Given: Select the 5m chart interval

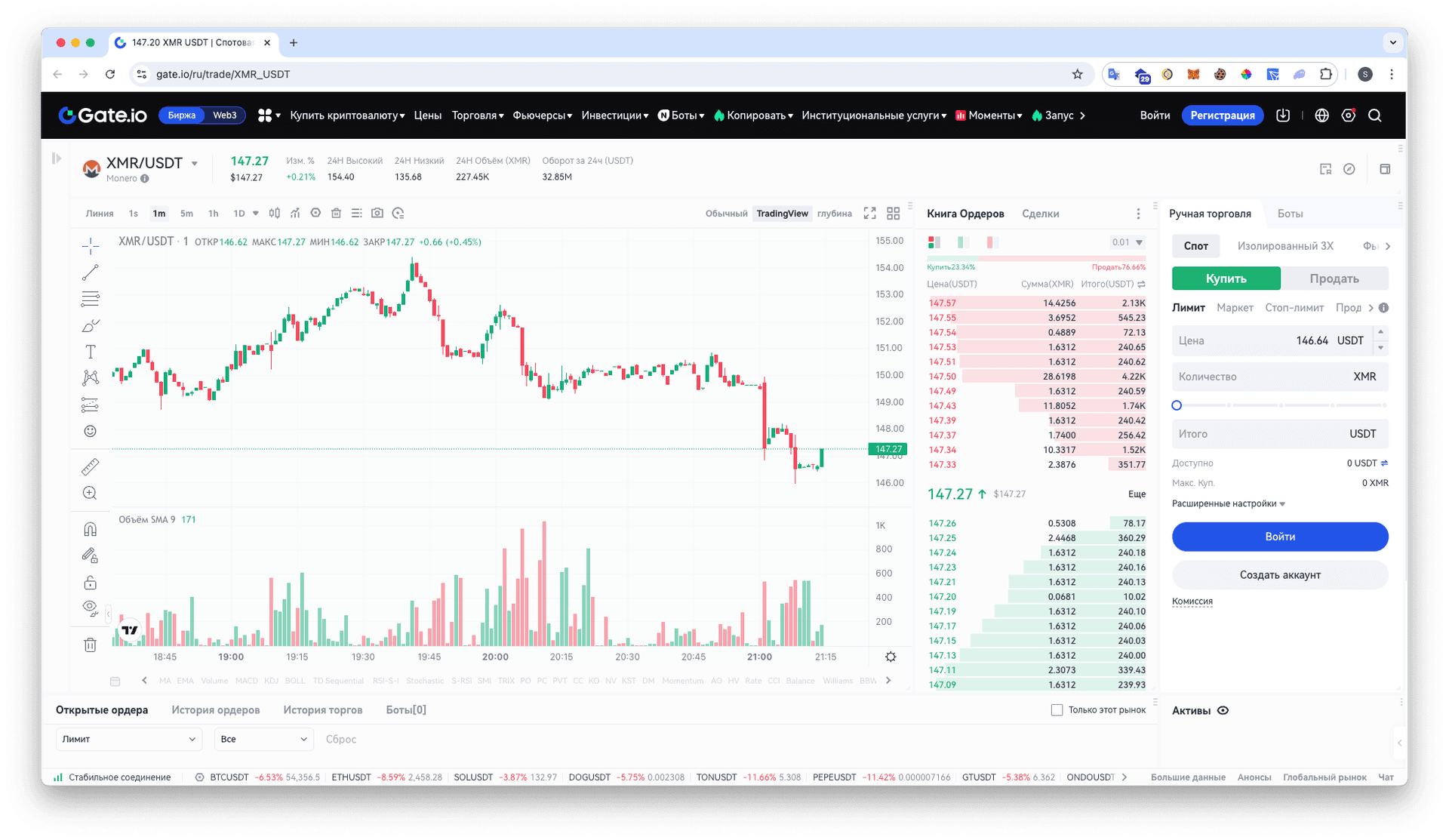Looking at the screenshot, I should pyautogui.click(x=186, y=214).
